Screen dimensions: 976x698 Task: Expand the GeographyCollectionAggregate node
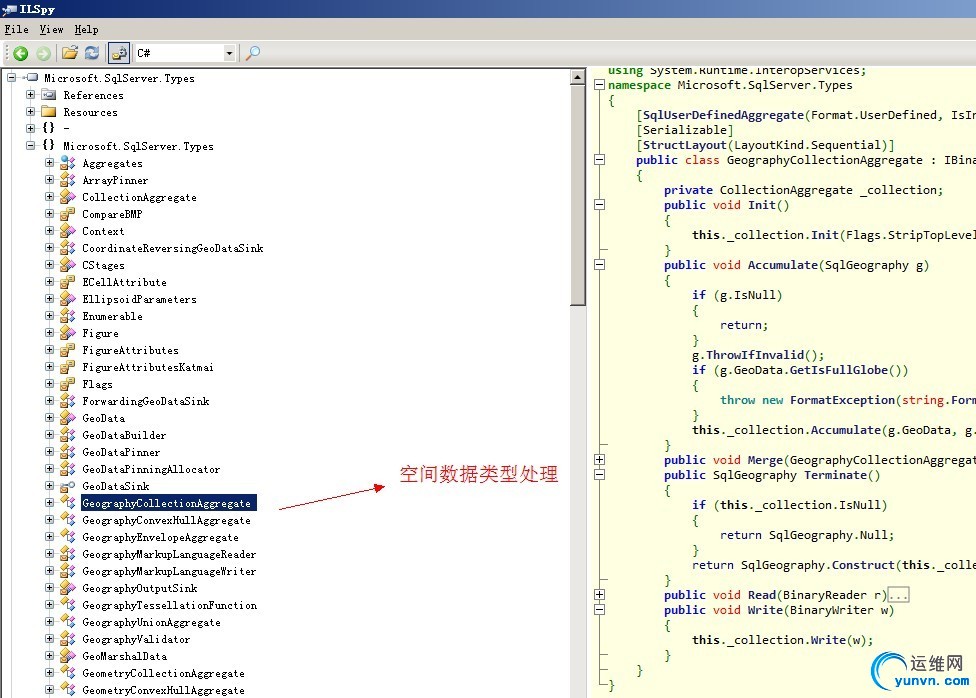(49, 502)
